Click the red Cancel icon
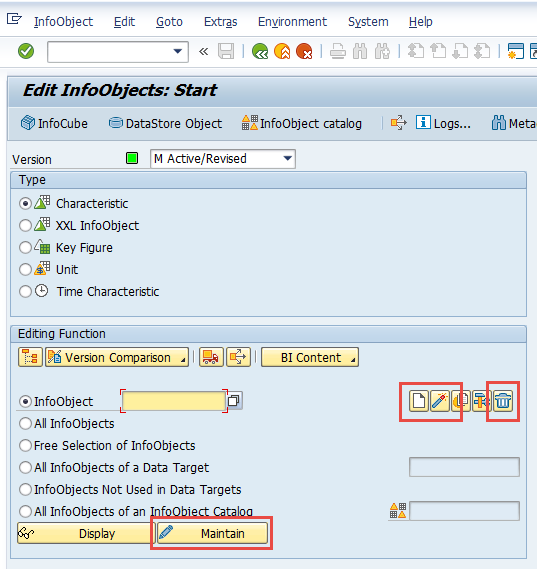Image resolution: width=537 pixels, height=569 pixels. click(x=304, y=51)
